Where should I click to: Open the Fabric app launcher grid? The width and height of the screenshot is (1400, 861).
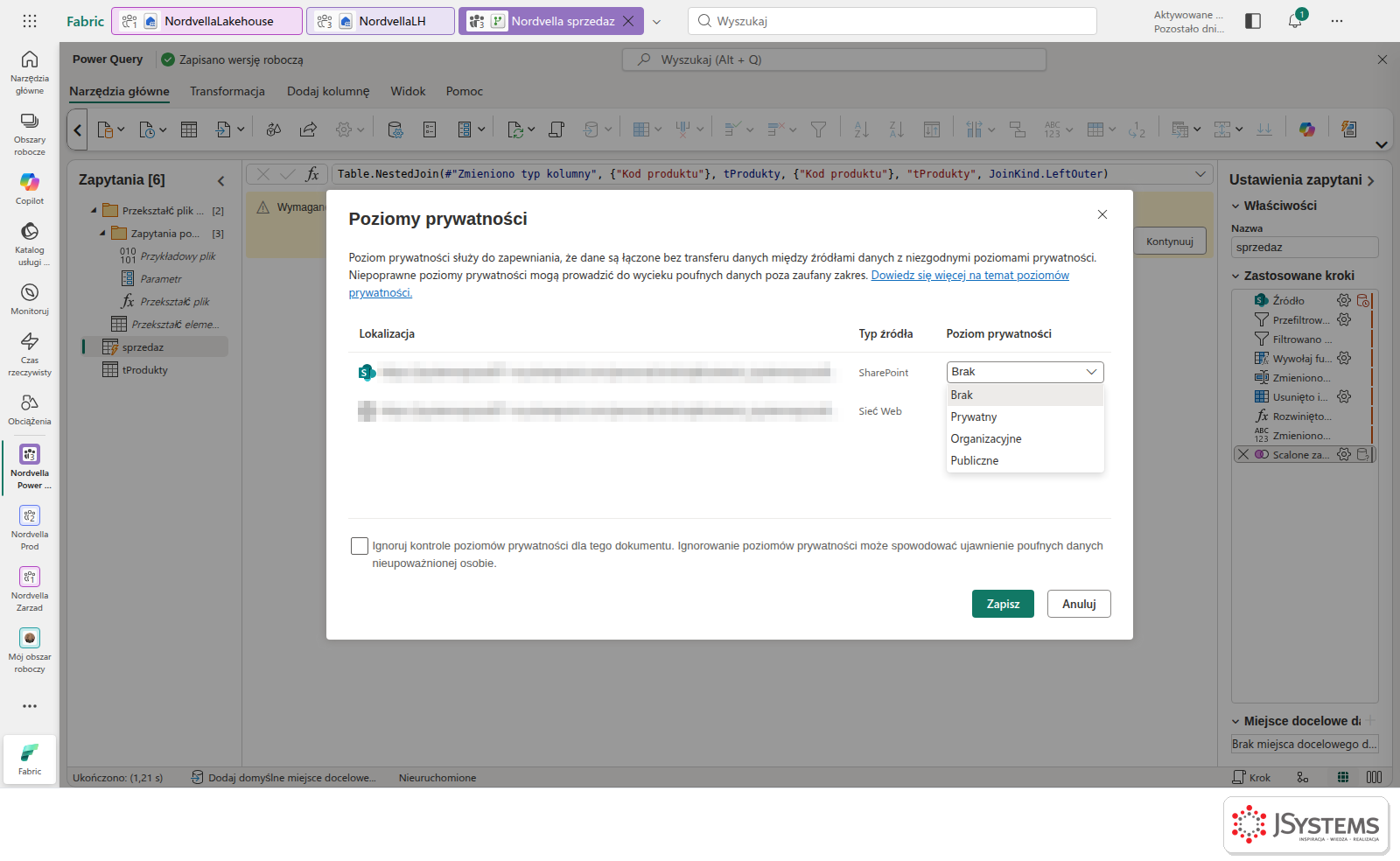(30, 21)
